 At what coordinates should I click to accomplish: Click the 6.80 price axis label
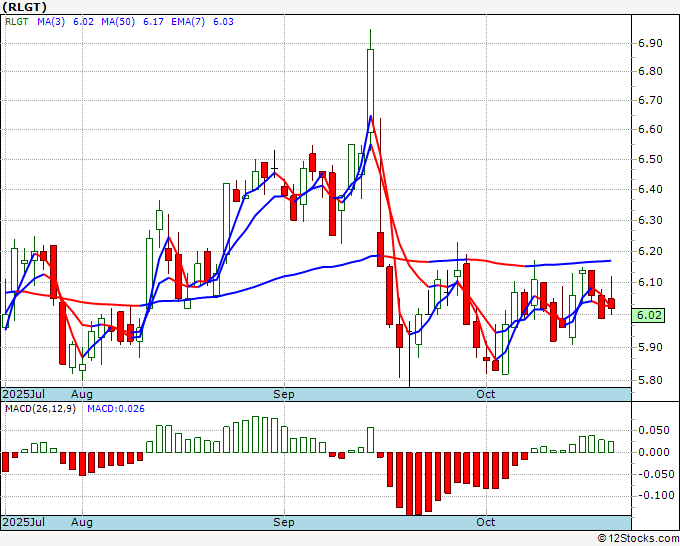pos(650,71)
